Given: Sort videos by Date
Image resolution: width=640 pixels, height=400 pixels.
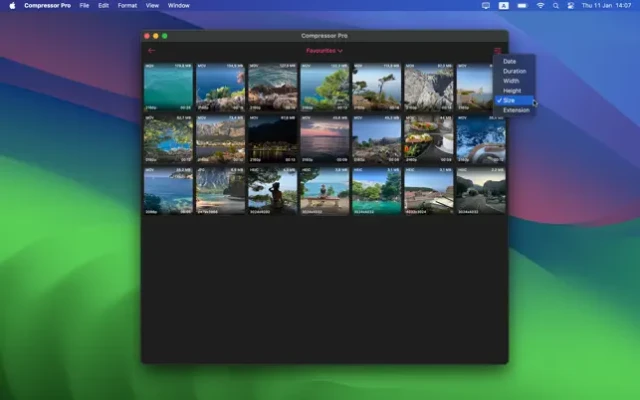Looking at the screenshot, I should tap(509, 62).
